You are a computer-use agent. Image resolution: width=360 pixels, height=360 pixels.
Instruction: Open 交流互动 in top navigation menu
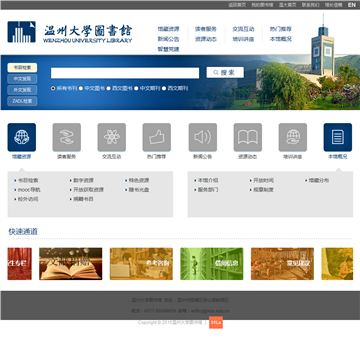click(x=243, y=29)
